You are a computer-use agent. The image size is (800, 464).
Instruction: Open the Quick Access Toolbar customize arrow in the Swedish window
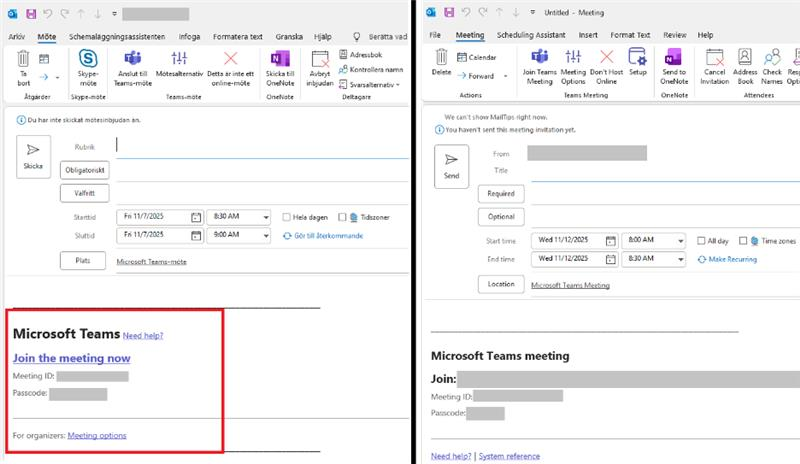tap(114, 14)
